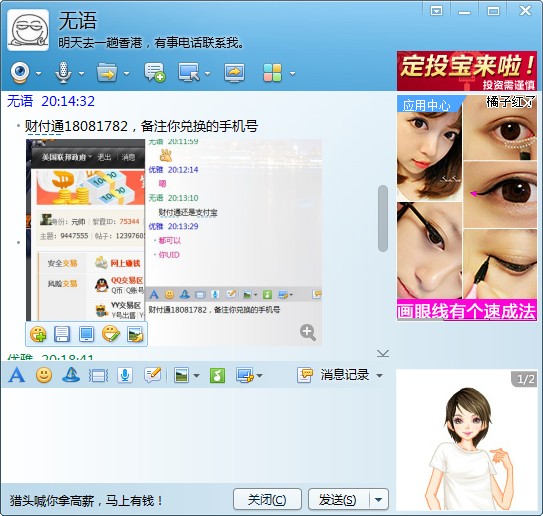This screenshot has width=543, height=516.
Task: Click the message input text area
Action: (x=197, y=435)
